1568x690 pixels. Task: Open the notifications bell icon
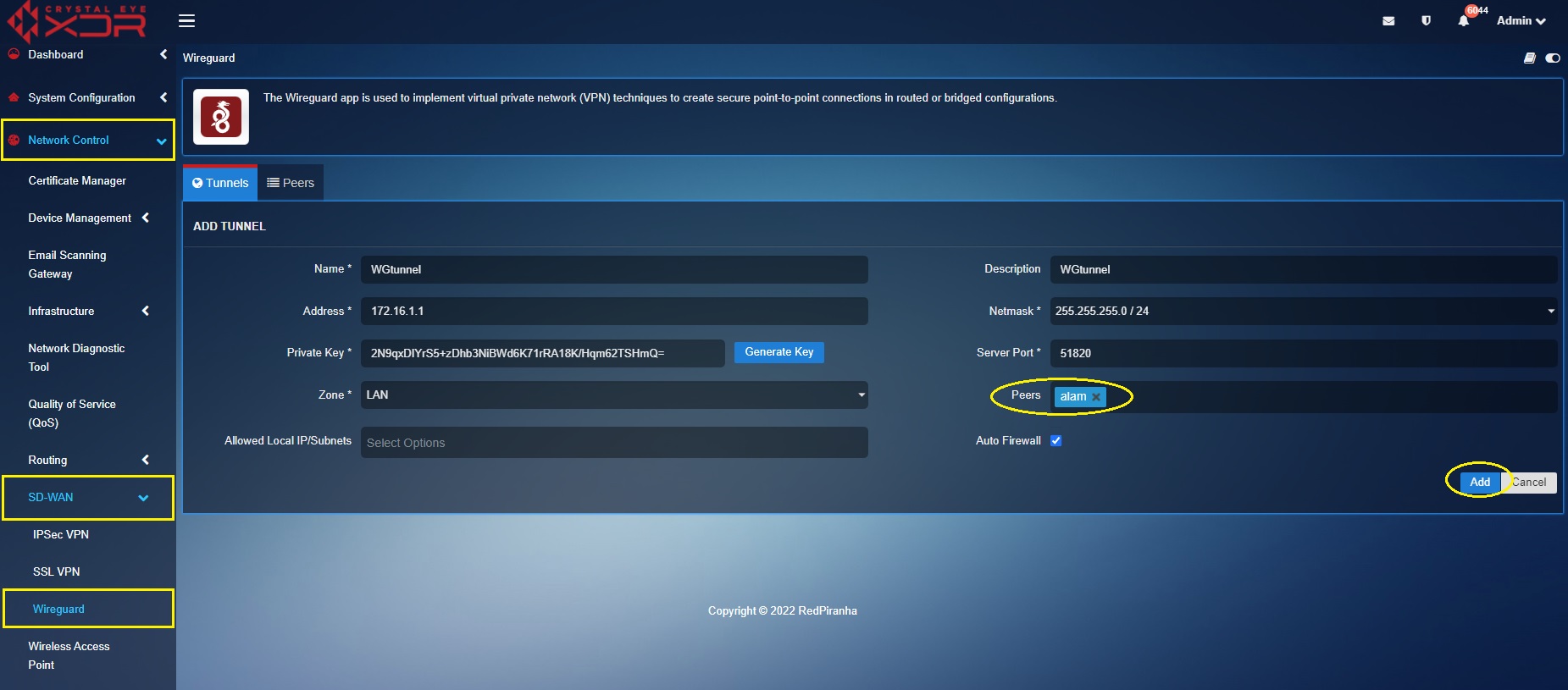(x=1463, y=21)
